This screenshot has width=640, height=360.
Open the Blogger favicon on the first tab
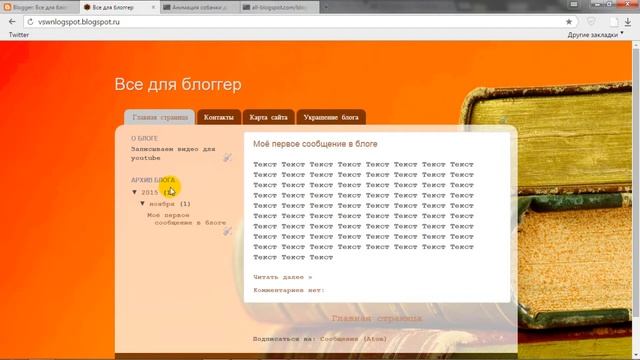pos(7,7)
